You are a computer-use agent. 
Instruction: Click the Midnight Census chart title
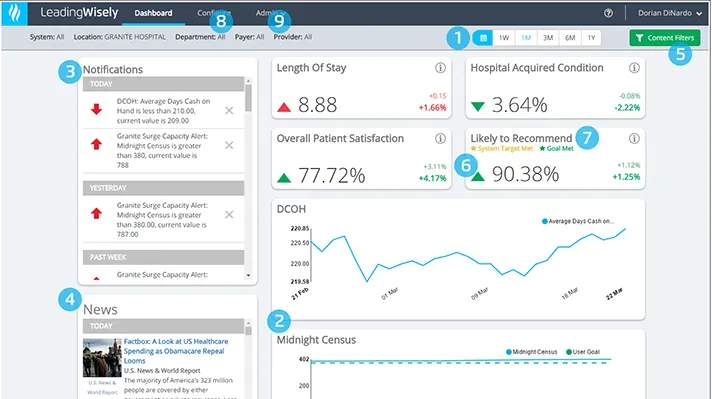click(316, 340)
